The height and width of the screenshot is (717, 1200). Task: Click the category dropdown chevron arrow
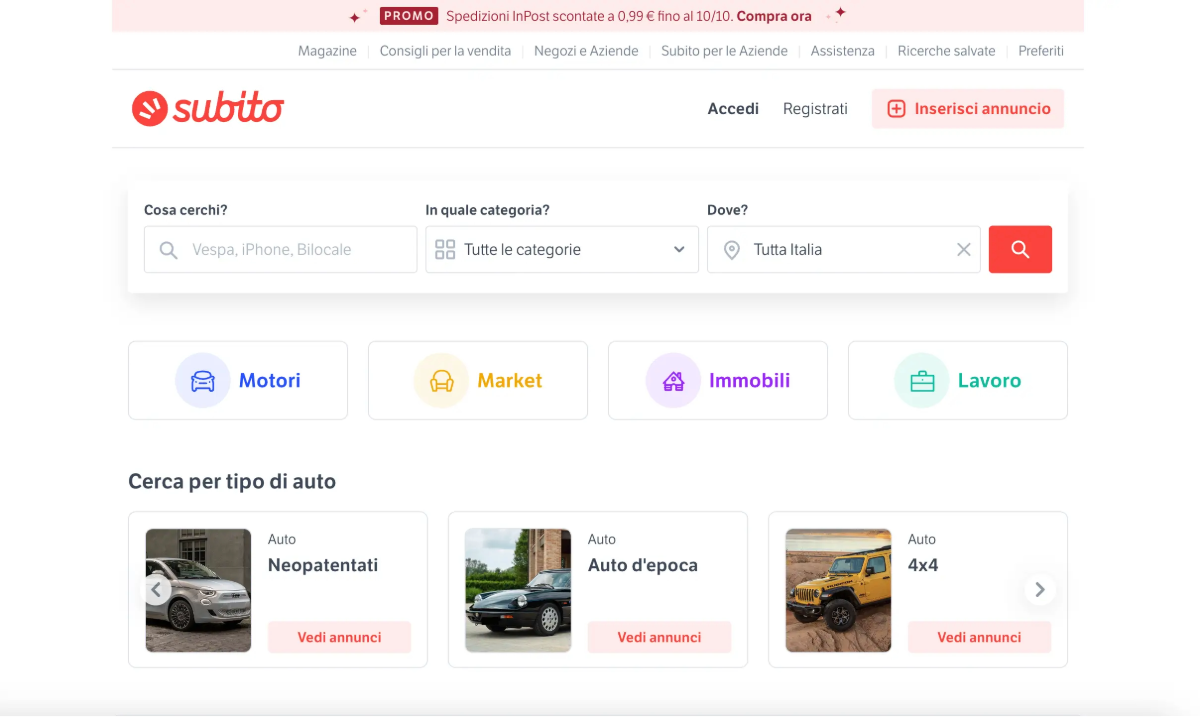click(679, 250)
